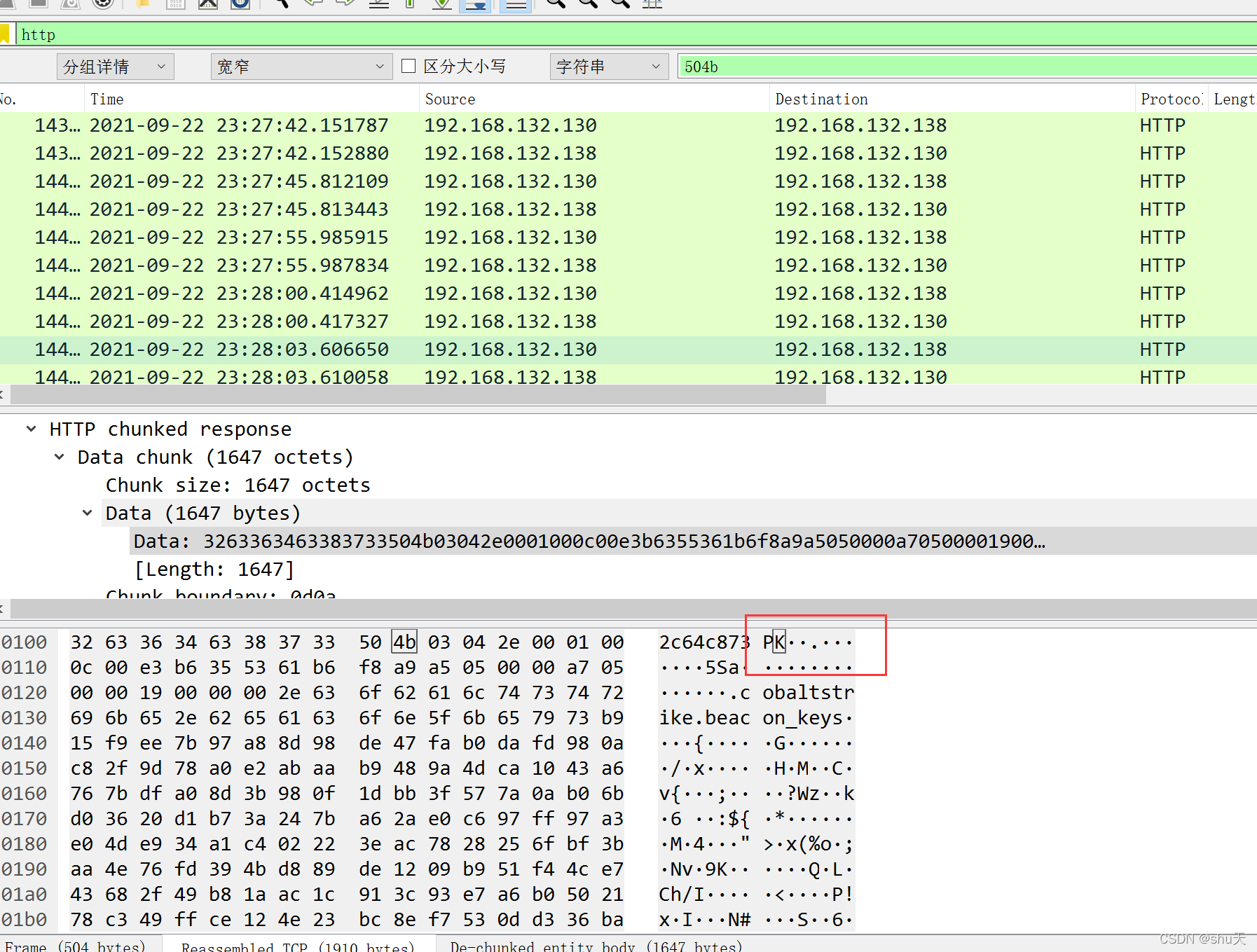The width and height of the screenshot is (1257, 952).
Task: Click hex offset 0130
Action: pos(24,718)
